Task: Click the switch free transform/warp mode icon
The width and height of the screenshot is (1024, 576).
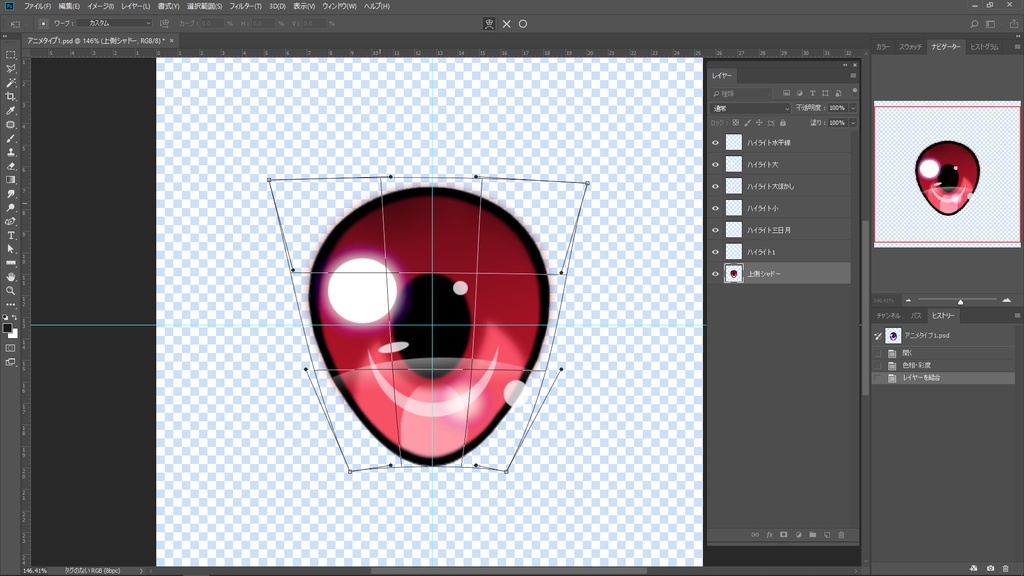Action: coord(488,24)
